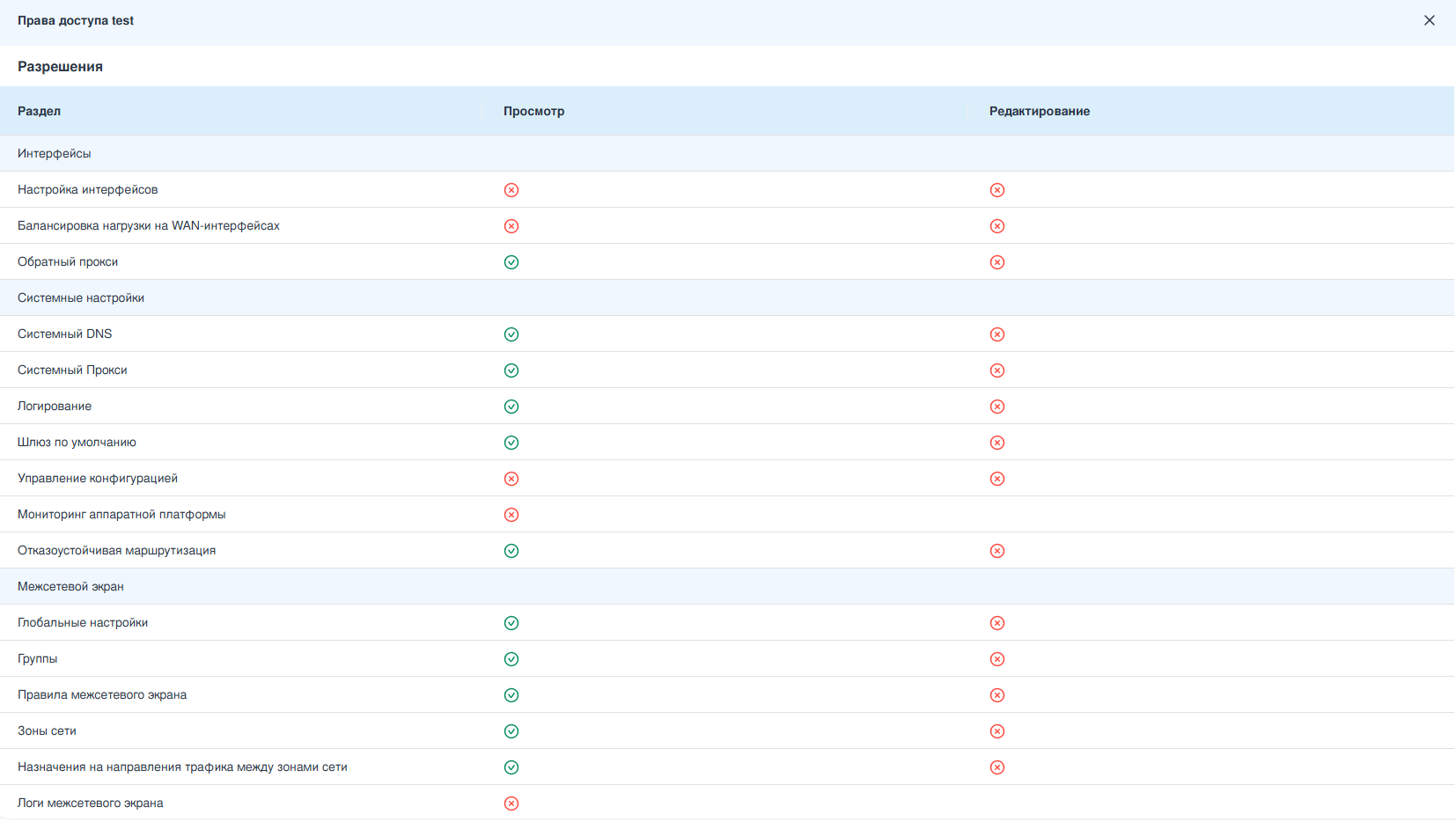Click the edit cross icon for Глобальные настройки
Viewport: 1456px width, 829px height.
pos(997,623)
